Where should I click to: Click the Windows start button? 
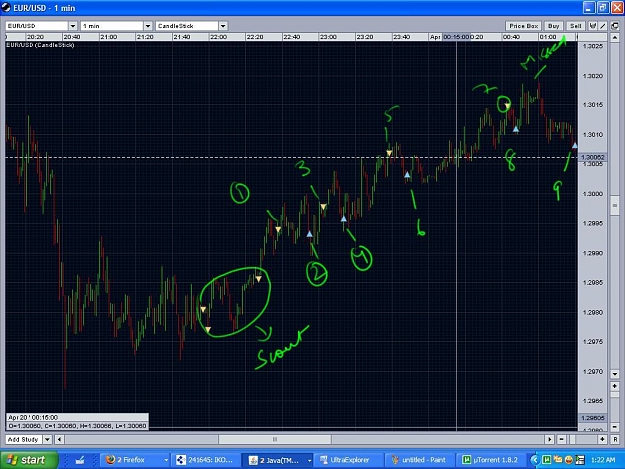[29, 460]
